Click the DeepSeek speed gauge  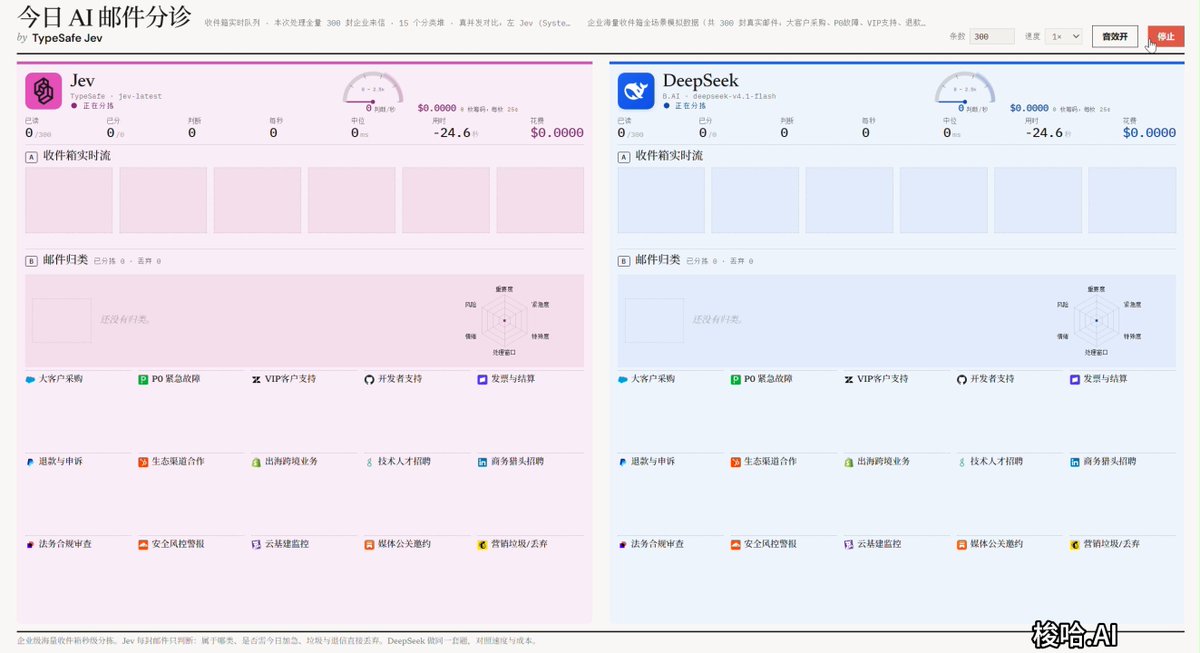tap(965, 88)
